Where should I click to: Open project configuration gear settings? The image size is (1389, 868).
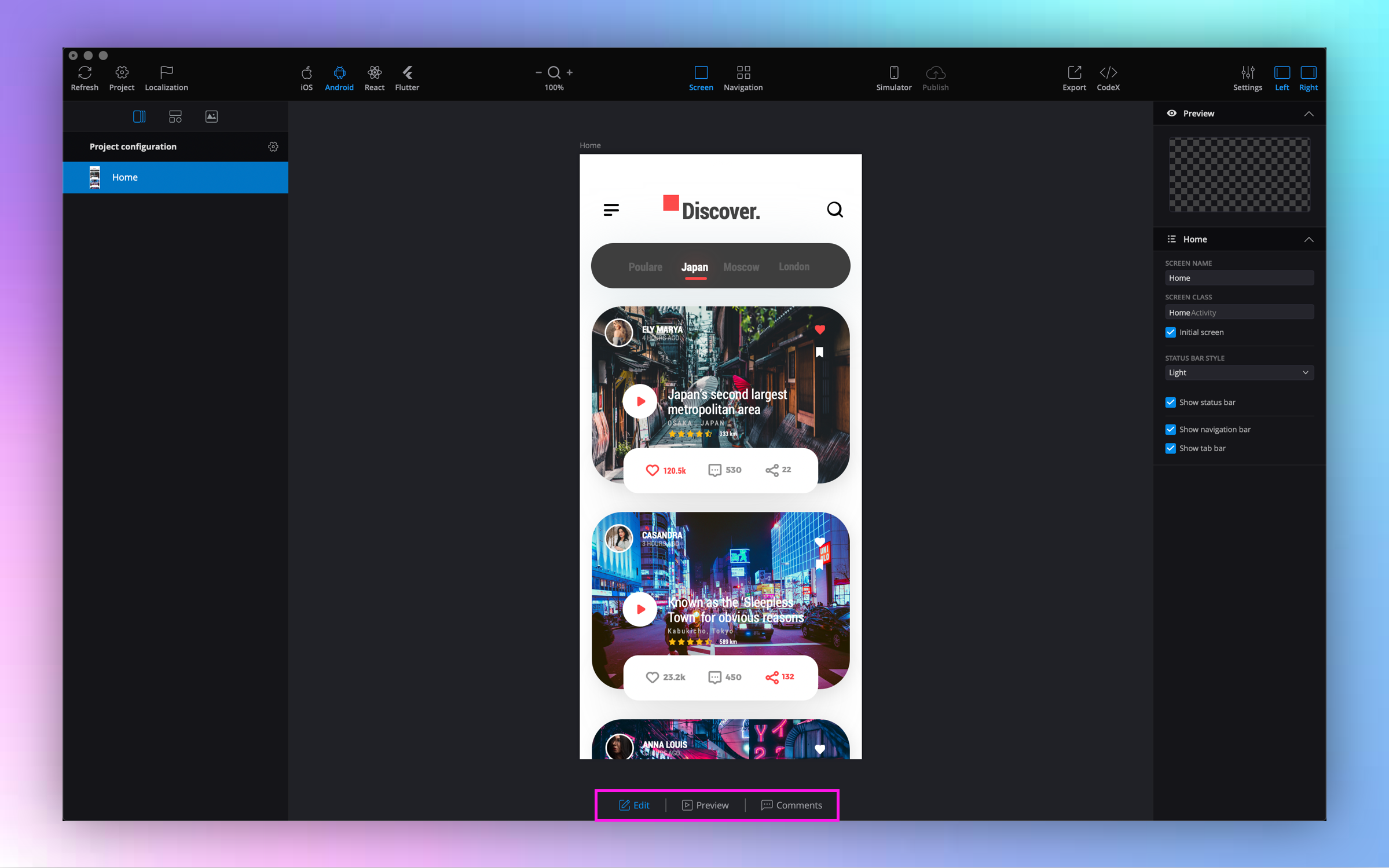click(273, 147)
